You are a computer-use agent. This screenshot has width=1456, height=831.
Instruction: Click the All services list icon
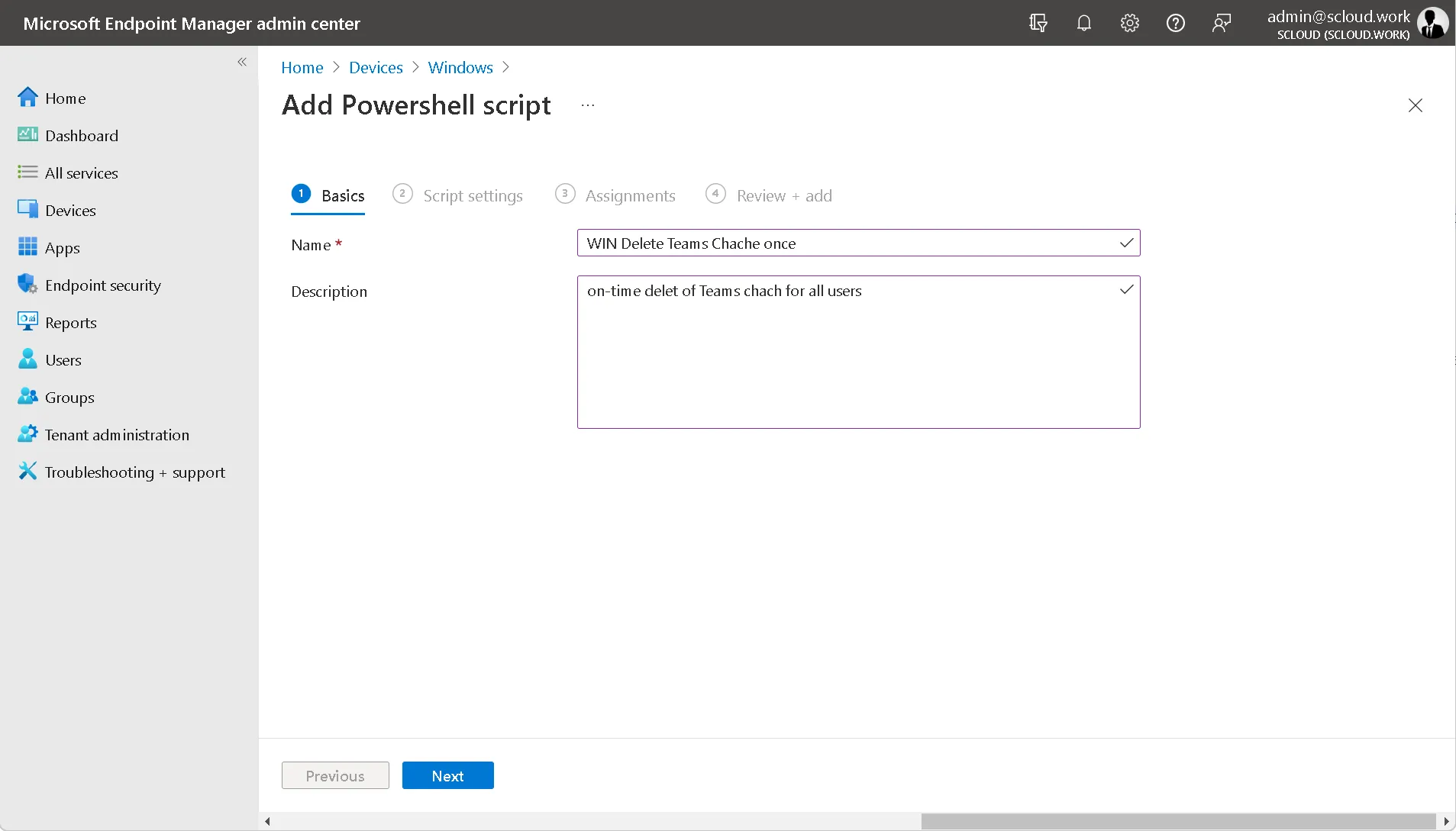27,172
